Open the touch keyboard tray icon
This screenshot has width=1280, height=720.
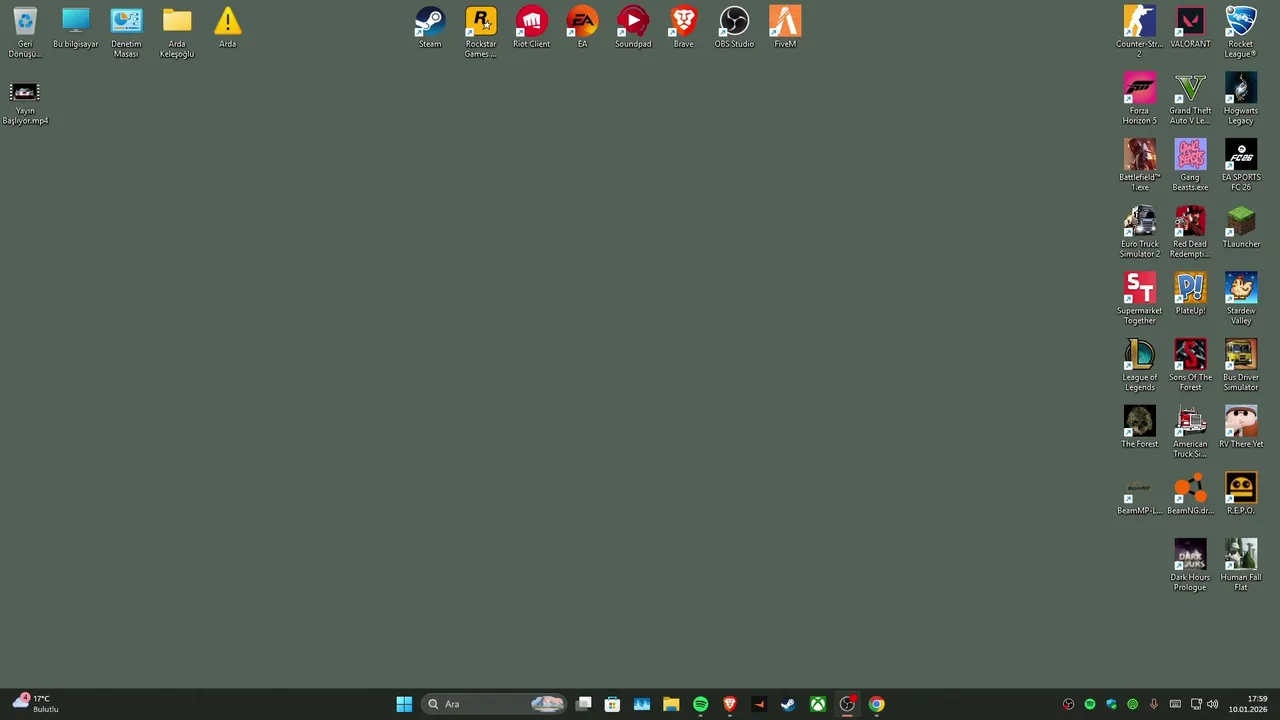pos(1175,704)
